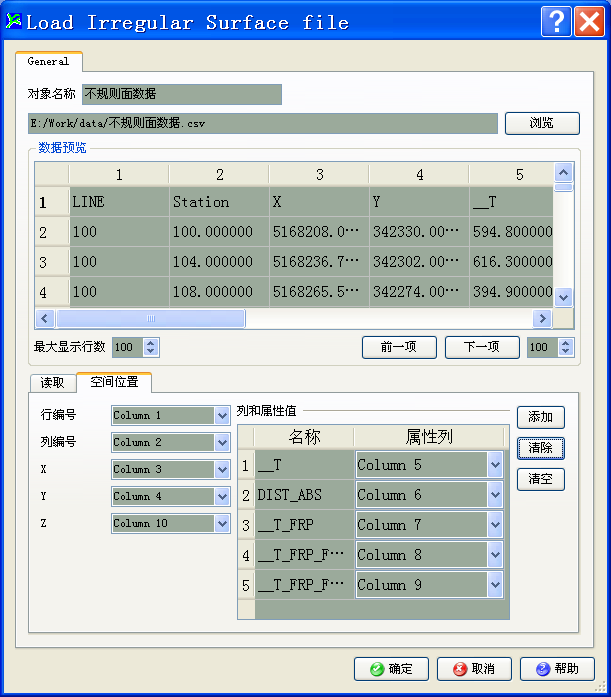Open the 列编号 Column 2 dropdown
The width and height of the screenshot is (611, 697).
click(222, 443)
